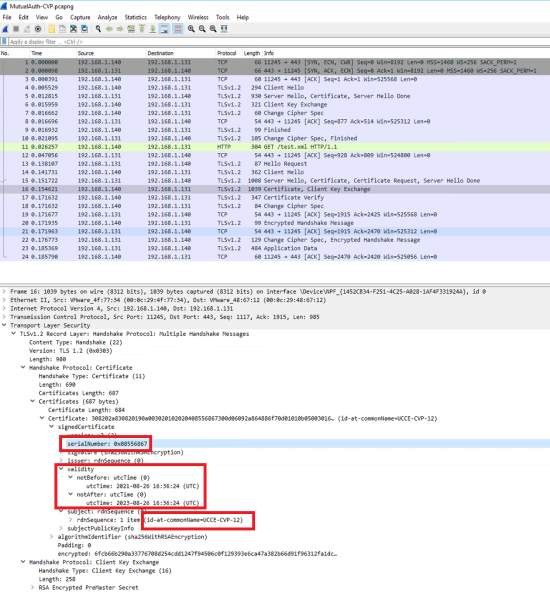This screenshot has width=550, height=600.
Task: Open the View menu
Action: click(x=42, y=17)
